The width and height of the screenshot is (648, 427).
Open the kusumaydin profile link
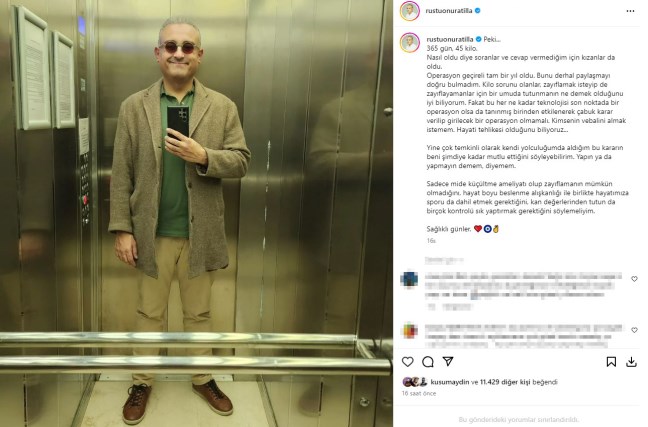[x=450, y=382]
